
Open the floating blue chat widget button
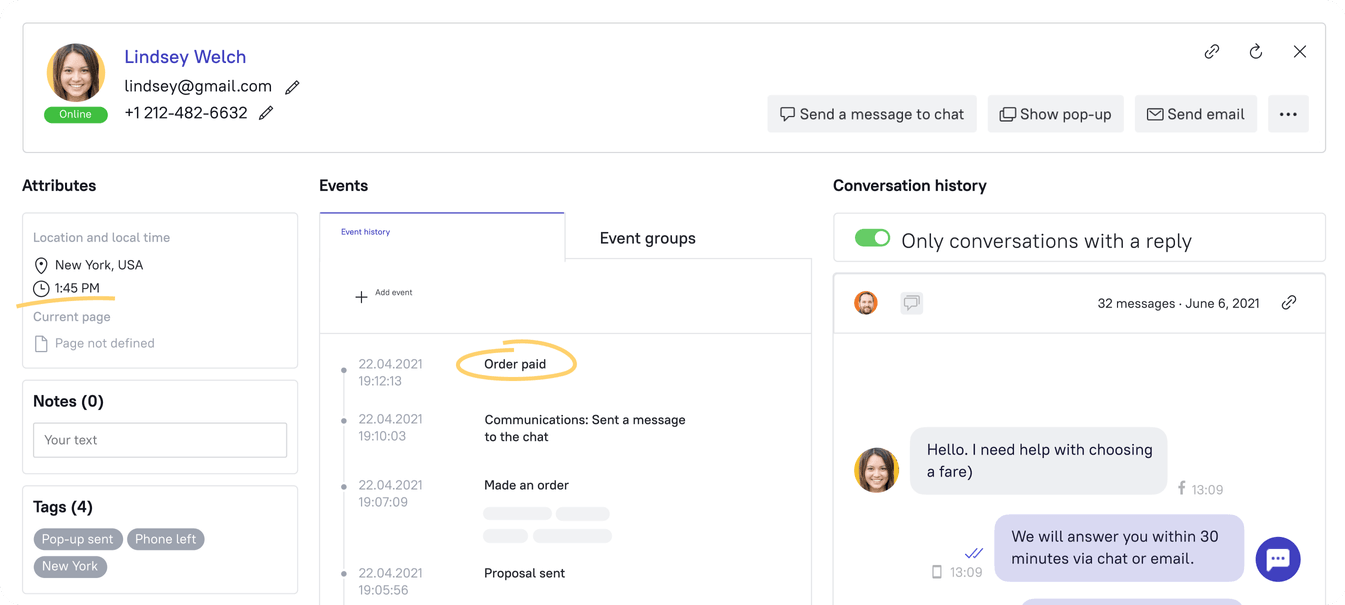(x=1278, y=560)
